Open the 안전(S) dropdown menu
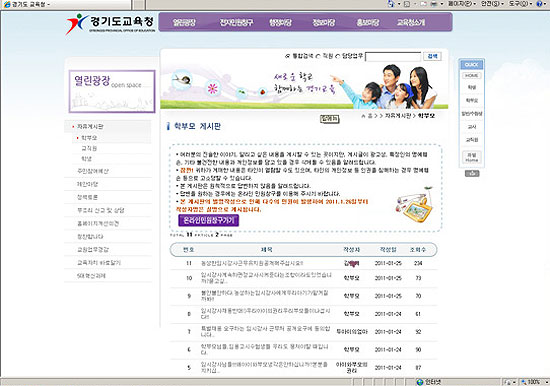 point(492,4)
